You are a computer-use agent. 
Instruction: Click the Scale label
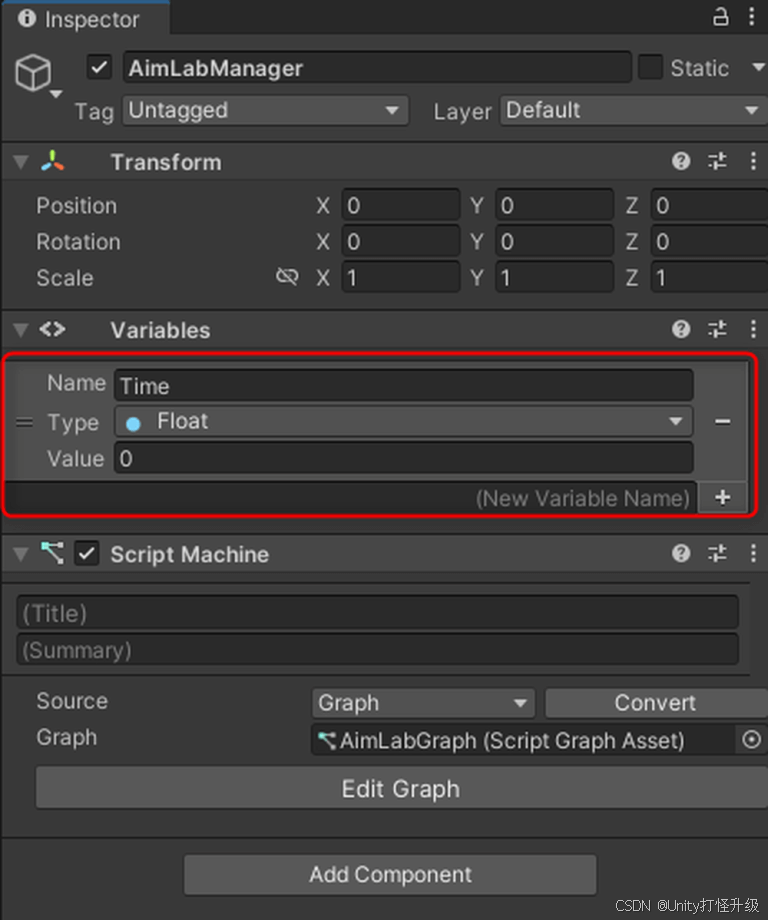(x=65, y=278)
